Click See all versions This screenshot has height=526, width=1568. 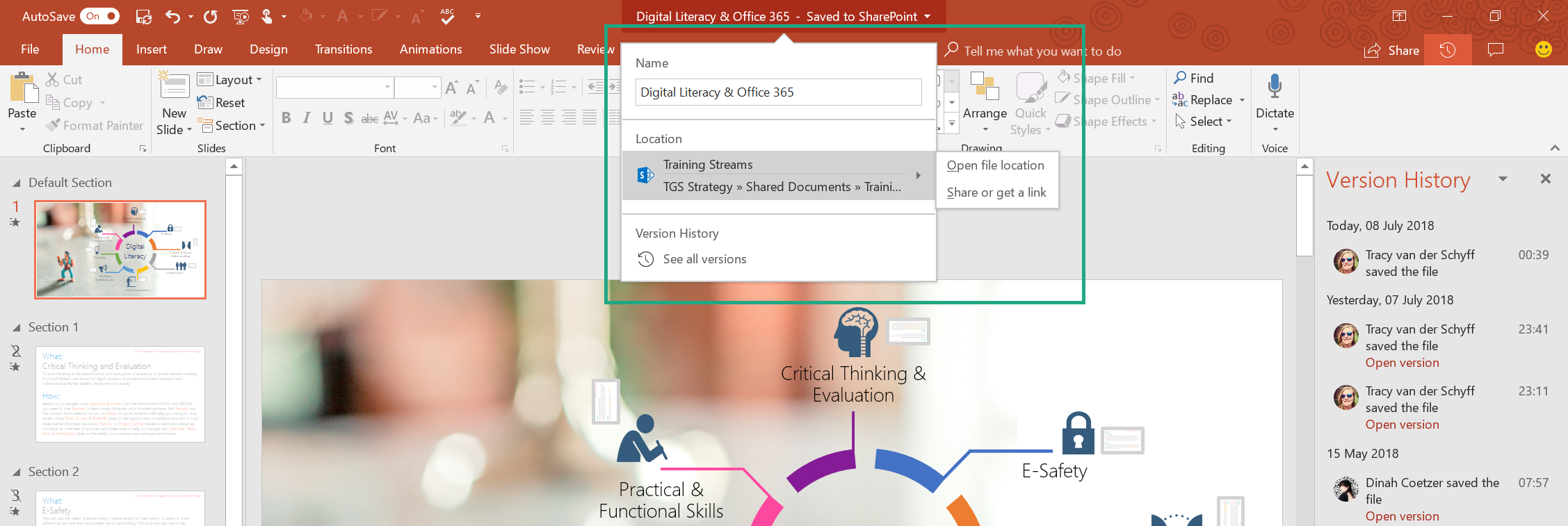coord(704,259)
